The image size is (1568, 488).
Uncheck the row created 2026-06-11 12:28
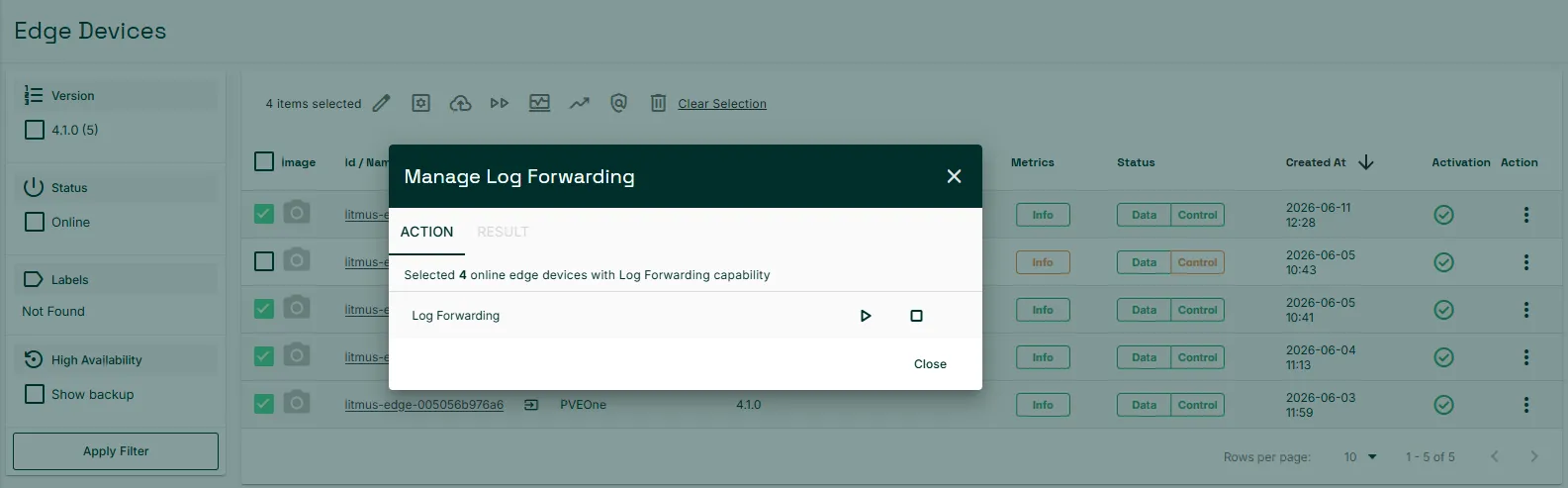point(264,214)
